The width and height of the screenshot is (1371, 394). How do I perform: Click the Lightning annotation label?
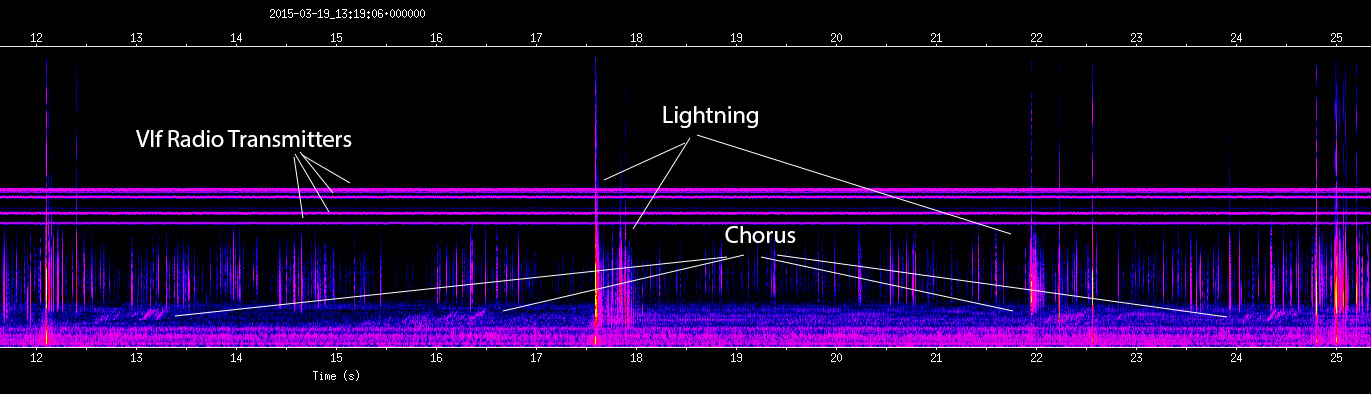[710, 116]
